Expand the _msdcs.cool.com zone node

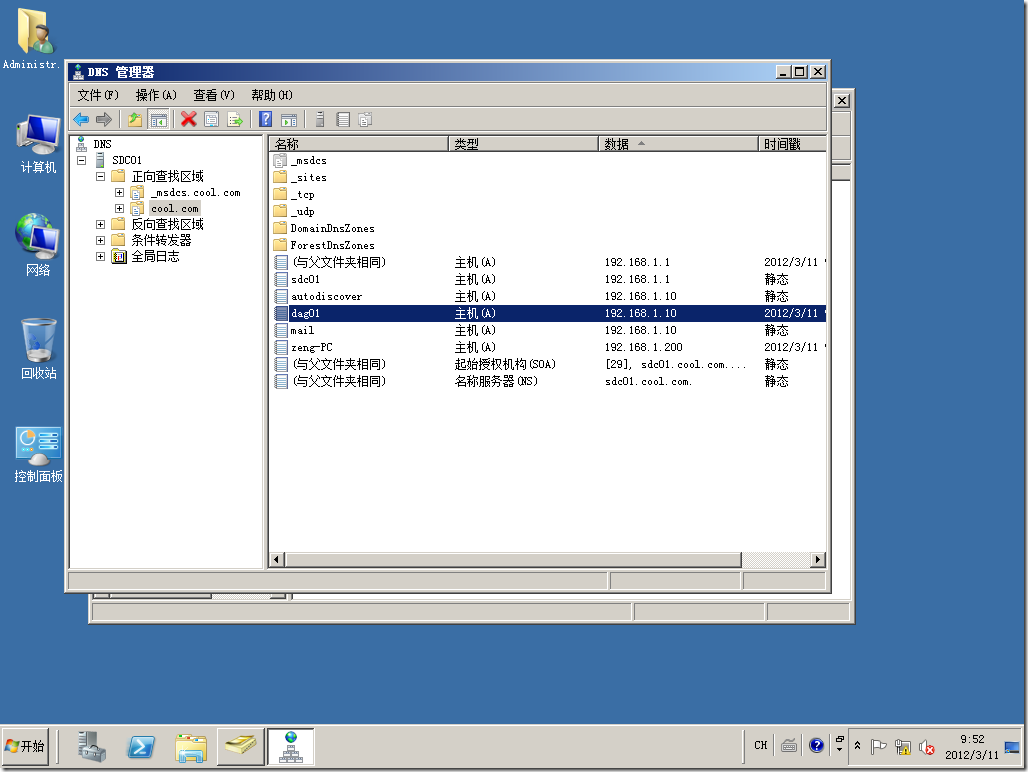point(118,192)
